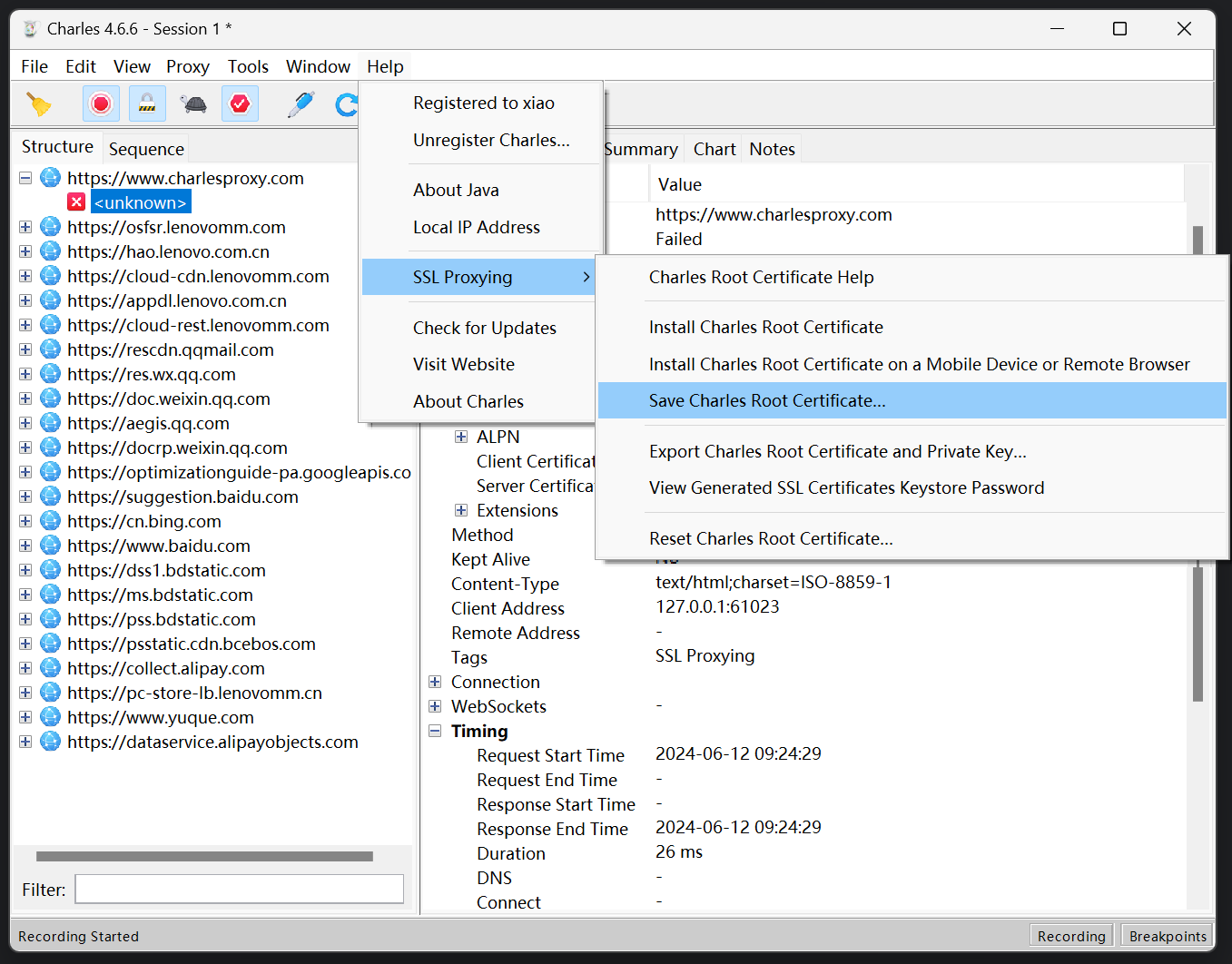This screenshot has width=1232, height=964.
Task: Expand the rescdn.qqmail.com tree node
Action: (25, 349)
